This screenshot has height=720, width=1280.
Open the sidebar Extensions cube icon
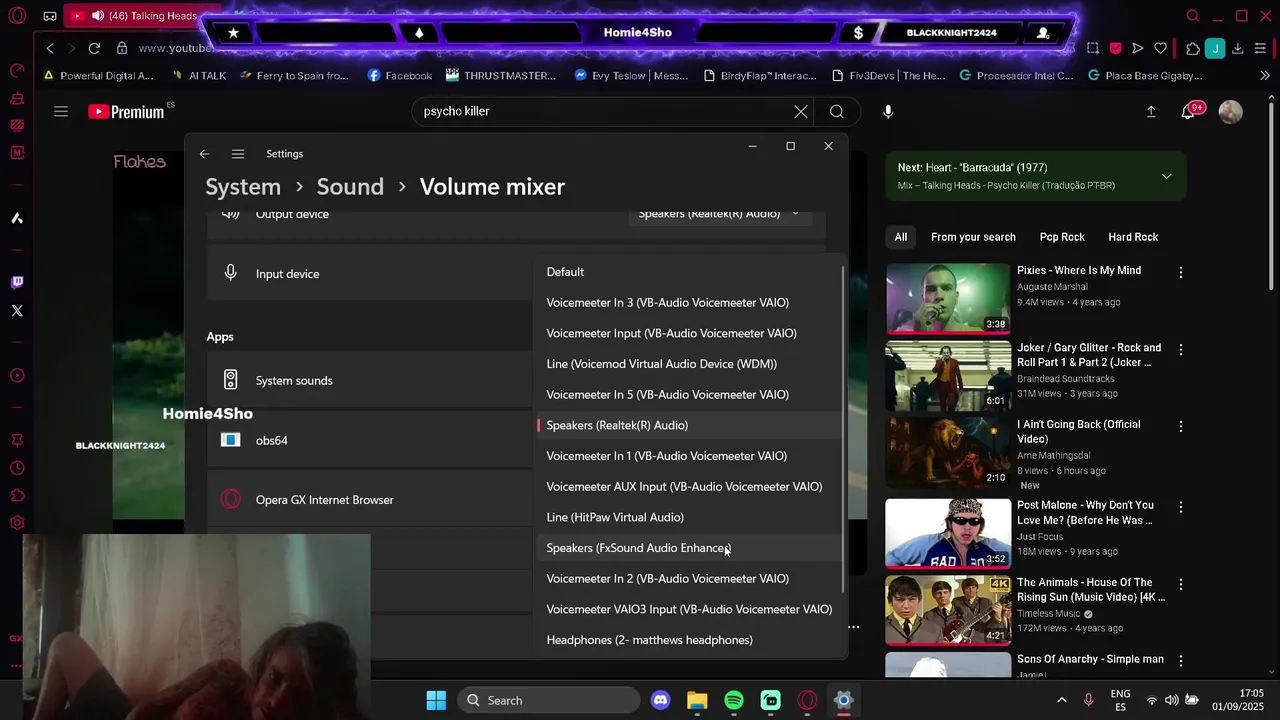(x=17, y=496)
